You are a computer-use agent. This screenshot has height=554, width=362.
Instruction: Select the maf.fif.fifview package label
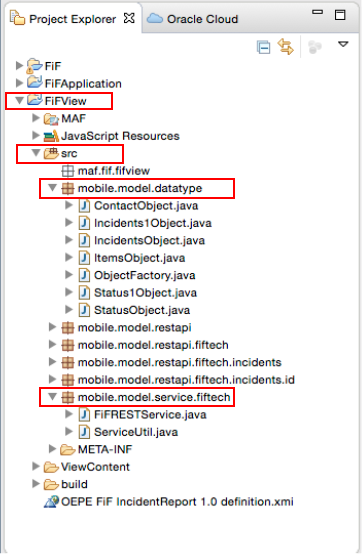point(114,171)
